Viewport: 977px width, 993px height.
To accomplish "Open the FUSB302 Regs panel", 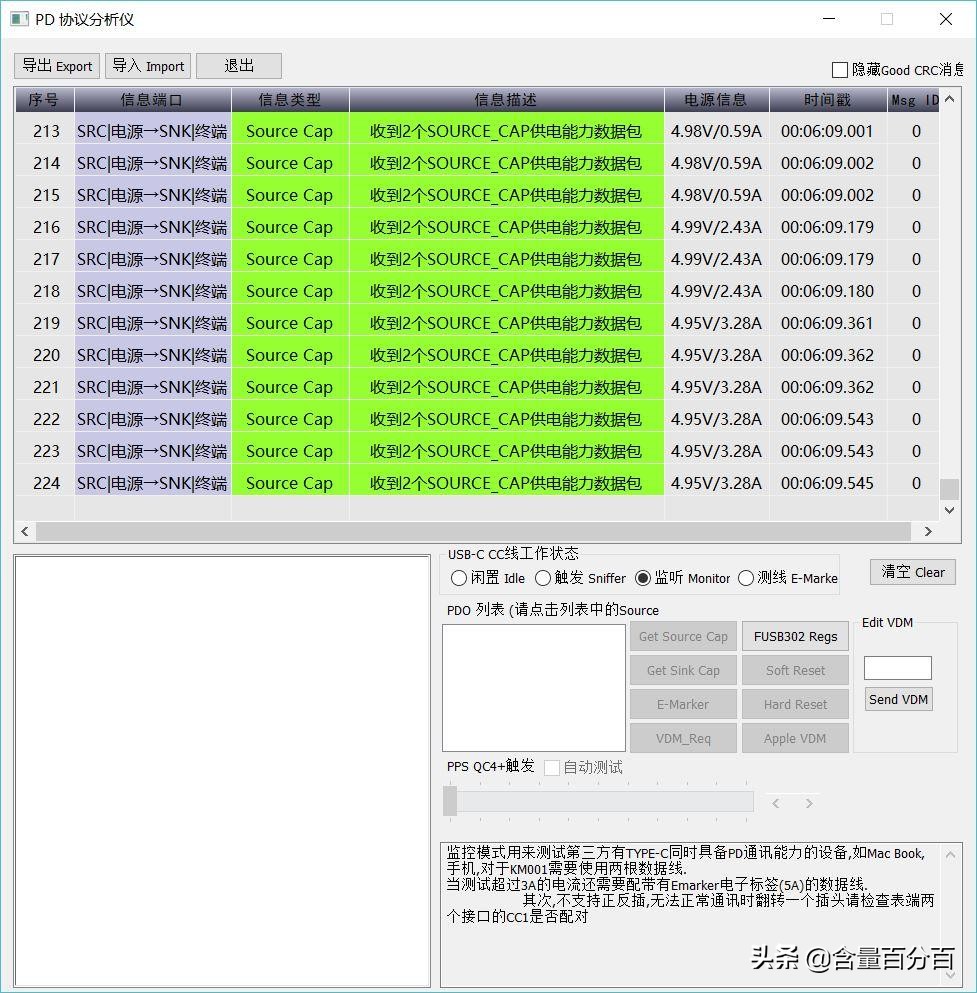I will tap(795, 636).
